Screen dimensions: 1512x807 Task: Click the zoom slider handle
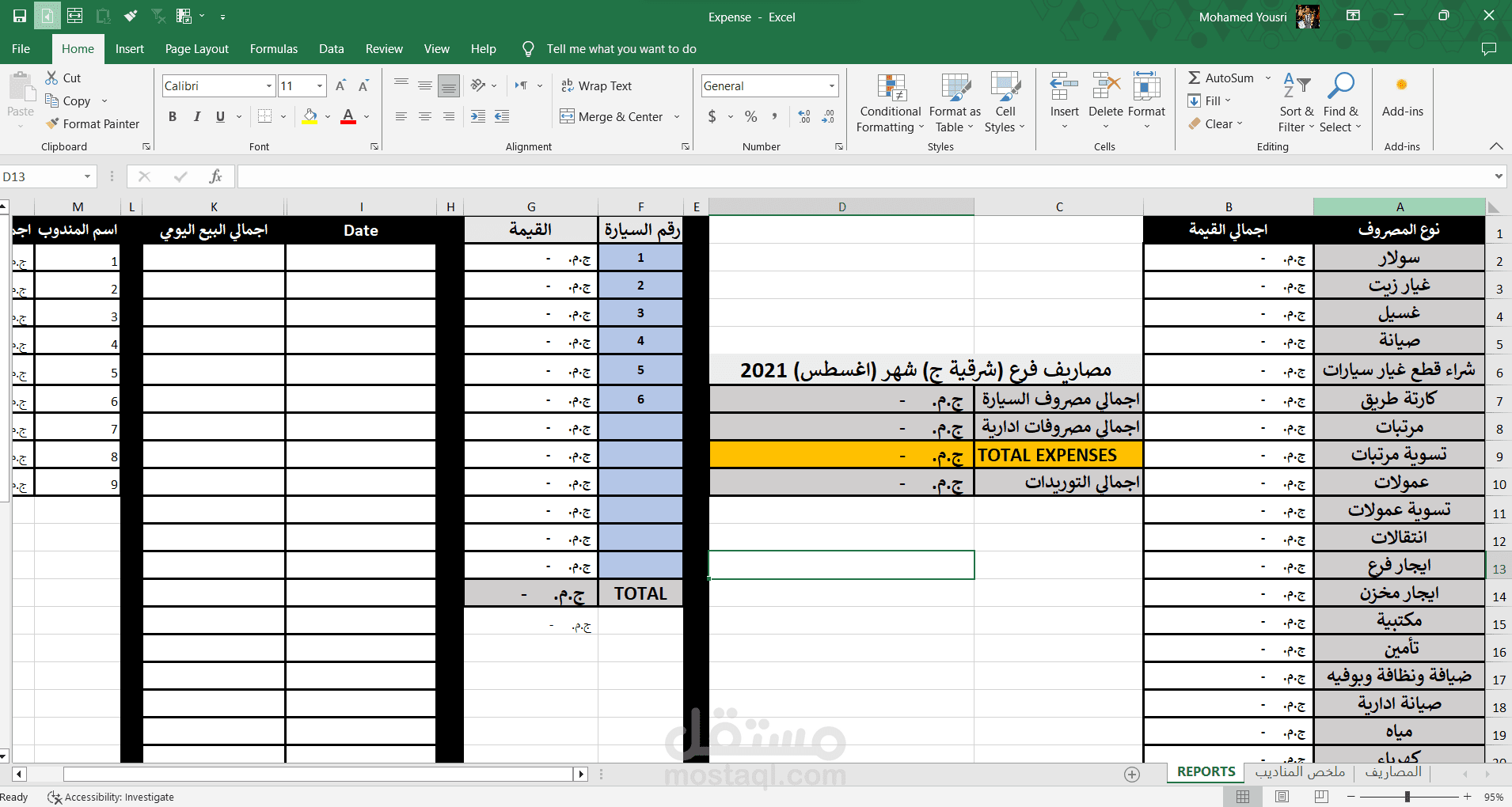(x=1408, y=797)
